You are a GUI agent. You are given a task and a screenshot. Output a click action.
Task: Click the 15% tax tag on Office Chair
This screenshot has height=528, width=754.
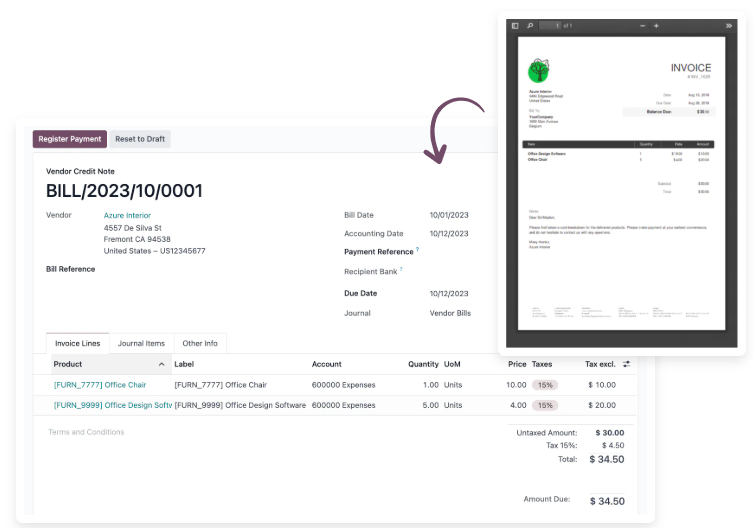pyautogui.click(x=545, y=385)
